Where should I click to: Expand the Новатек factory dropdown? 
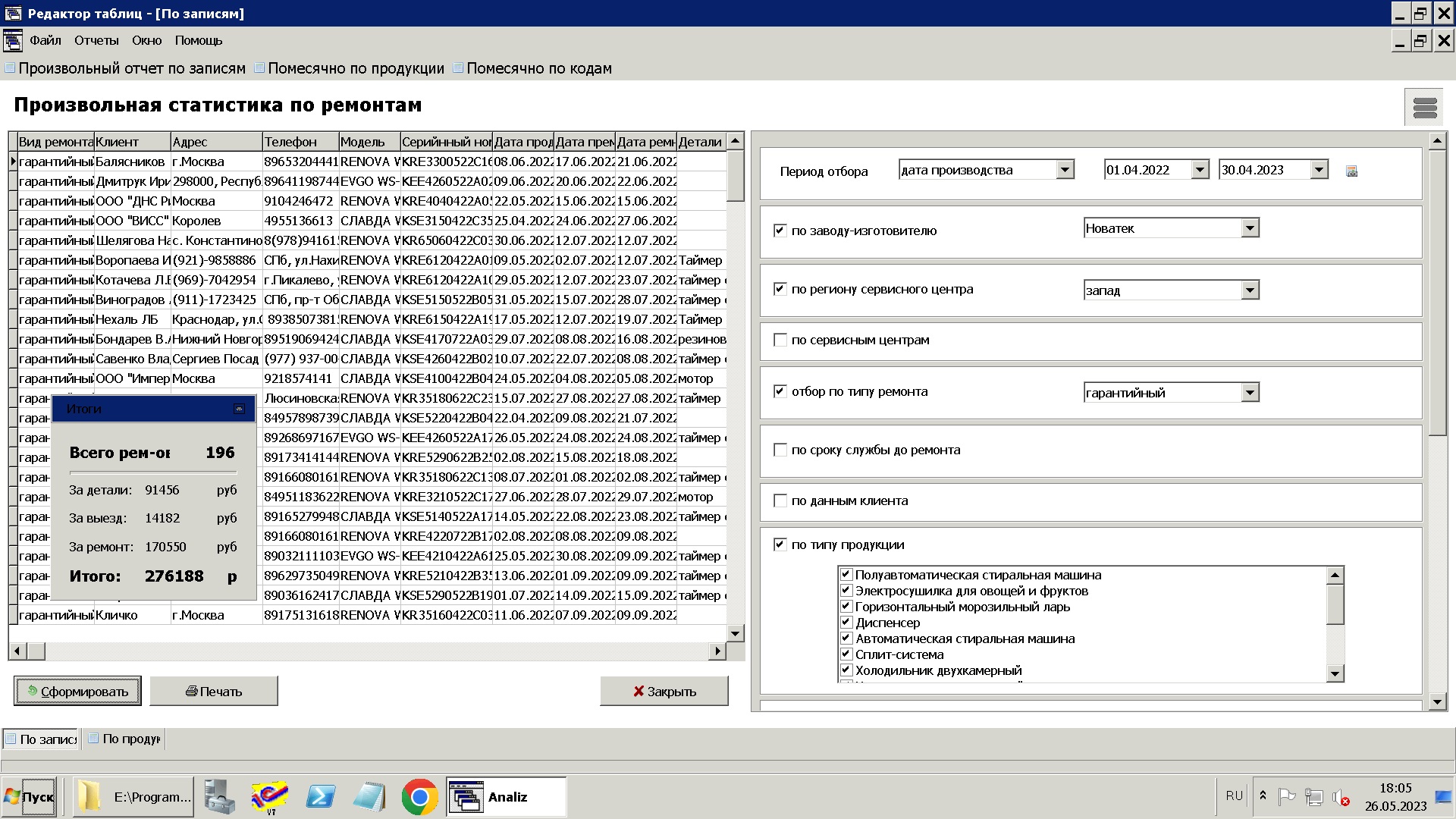1250,227
